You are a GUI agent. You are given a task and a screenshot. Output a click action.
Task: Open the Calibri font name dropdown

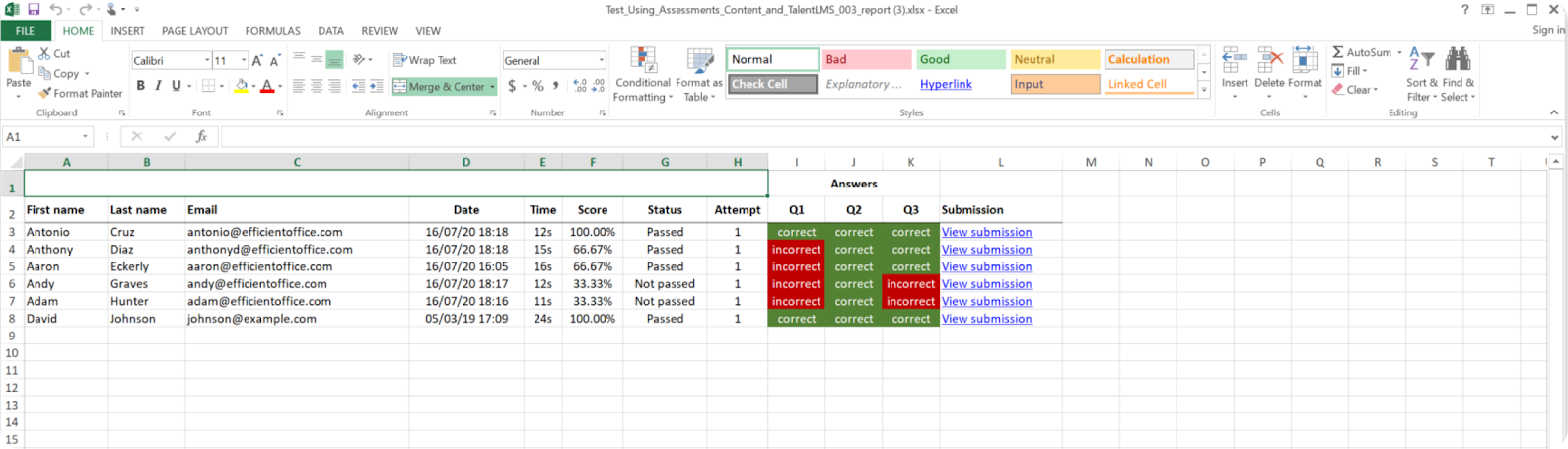(207, 60)
